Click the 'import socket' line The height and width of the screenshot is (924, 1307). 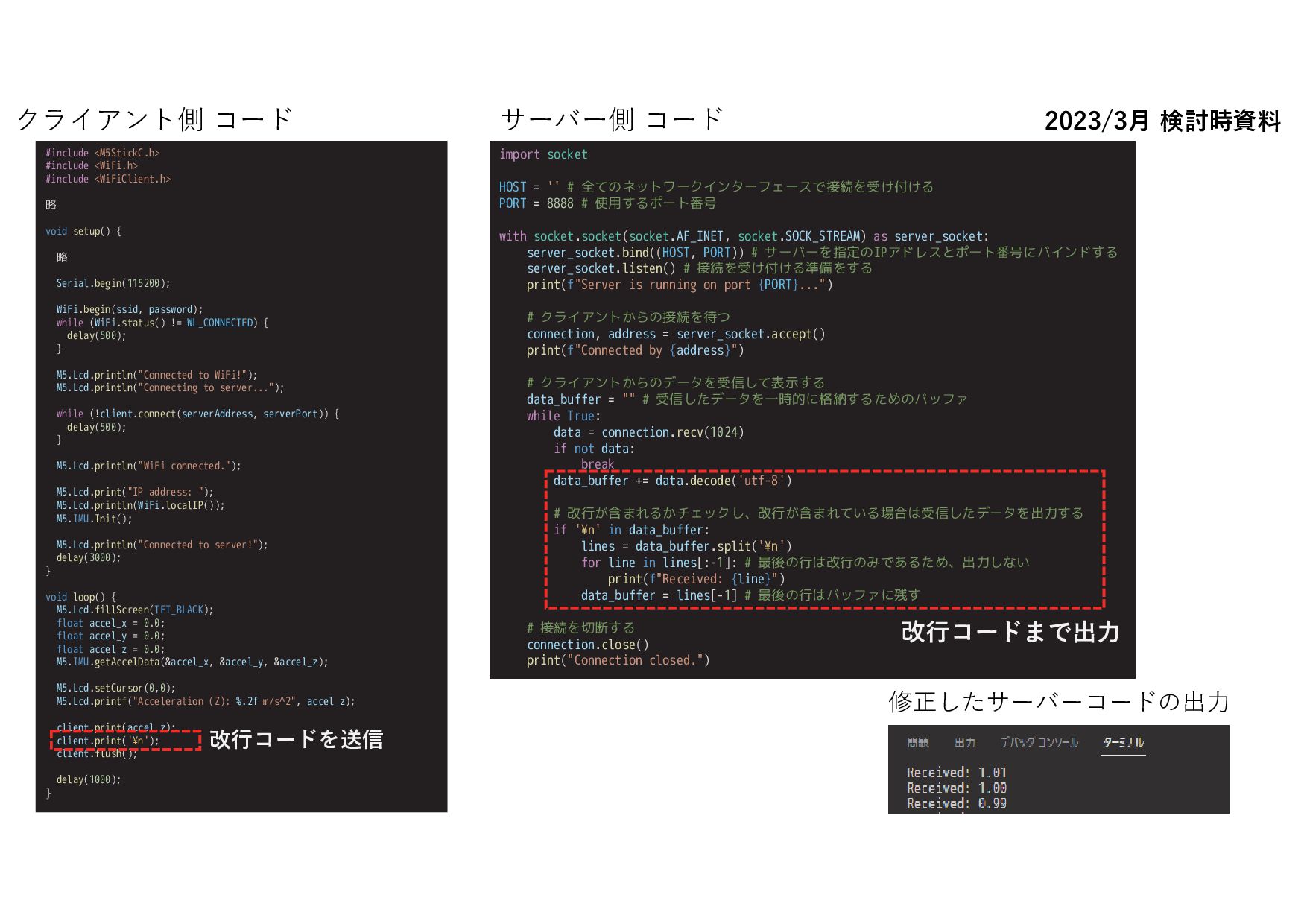pyautogui.click(x=543, y=154)
